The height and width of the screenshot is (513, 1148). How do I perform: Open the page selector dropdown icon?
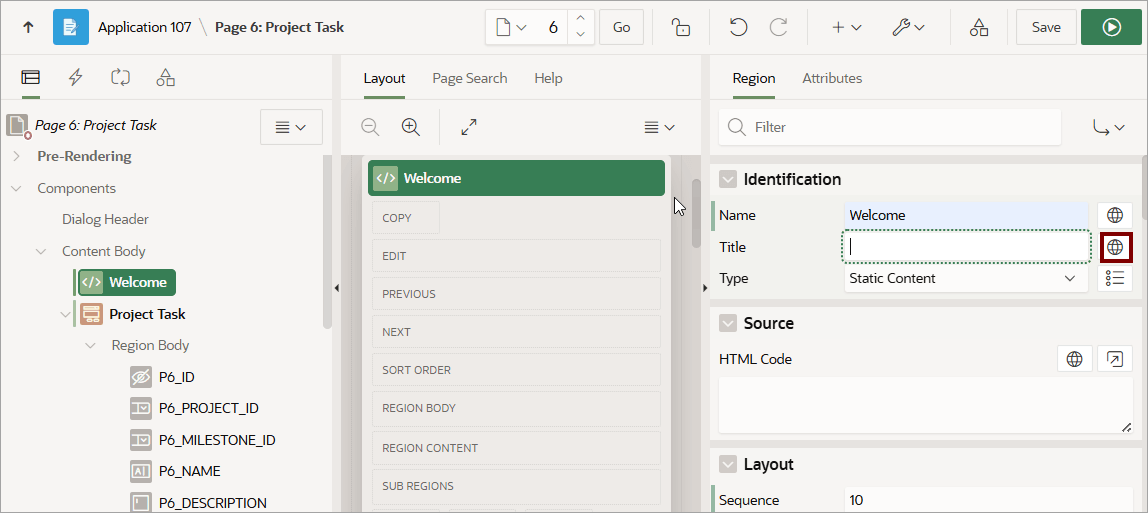click(512, 27)
